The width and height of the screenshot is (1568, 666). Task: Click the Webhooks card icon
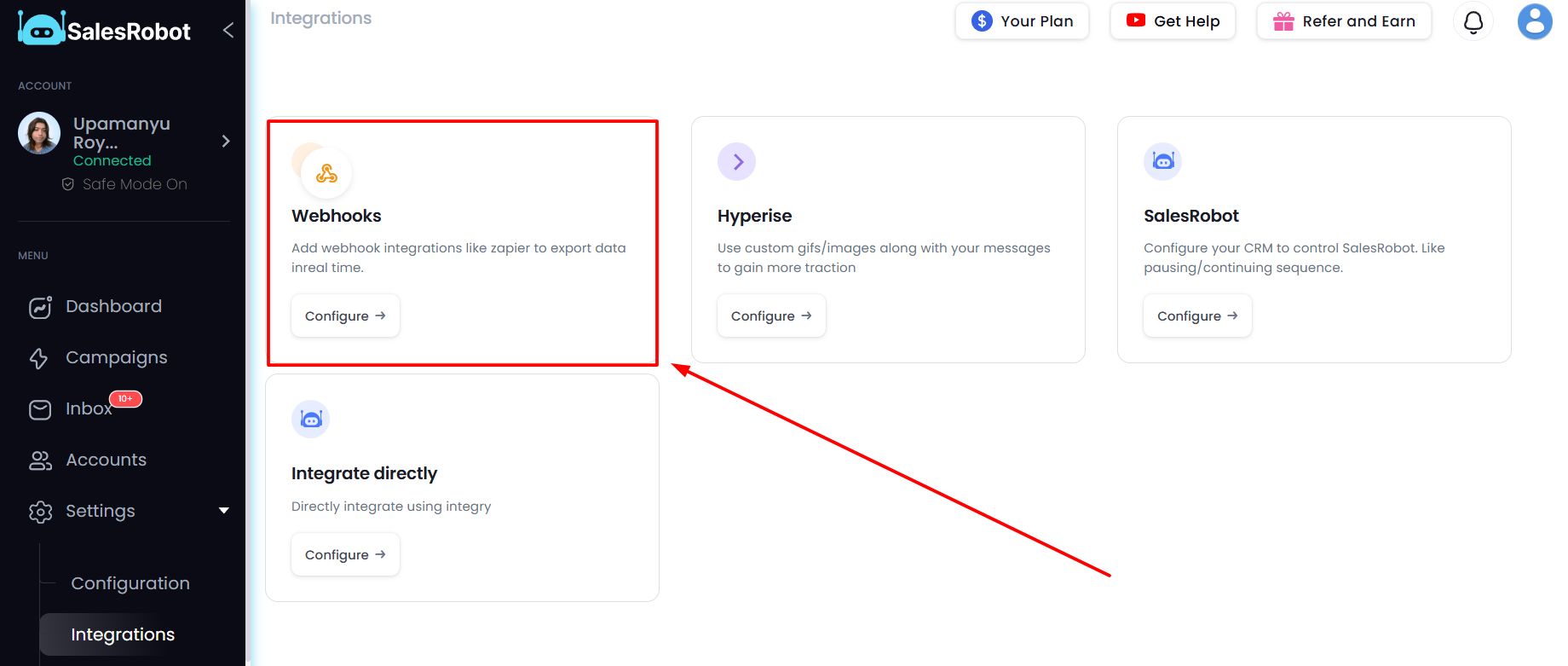click(x=326, y=173)
